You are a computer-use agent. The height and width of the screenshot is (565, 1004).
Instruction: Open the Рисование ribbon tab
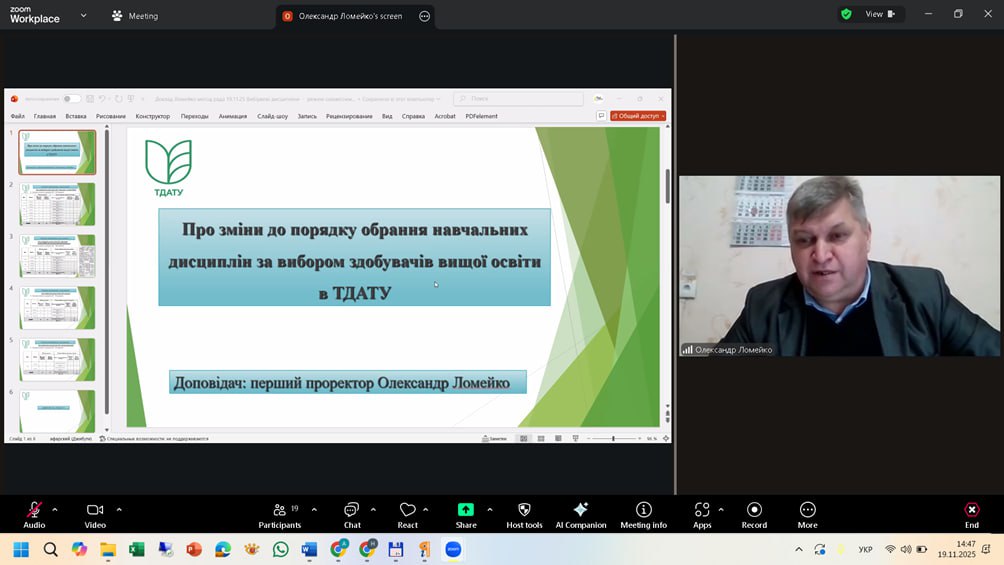point(111,116)
